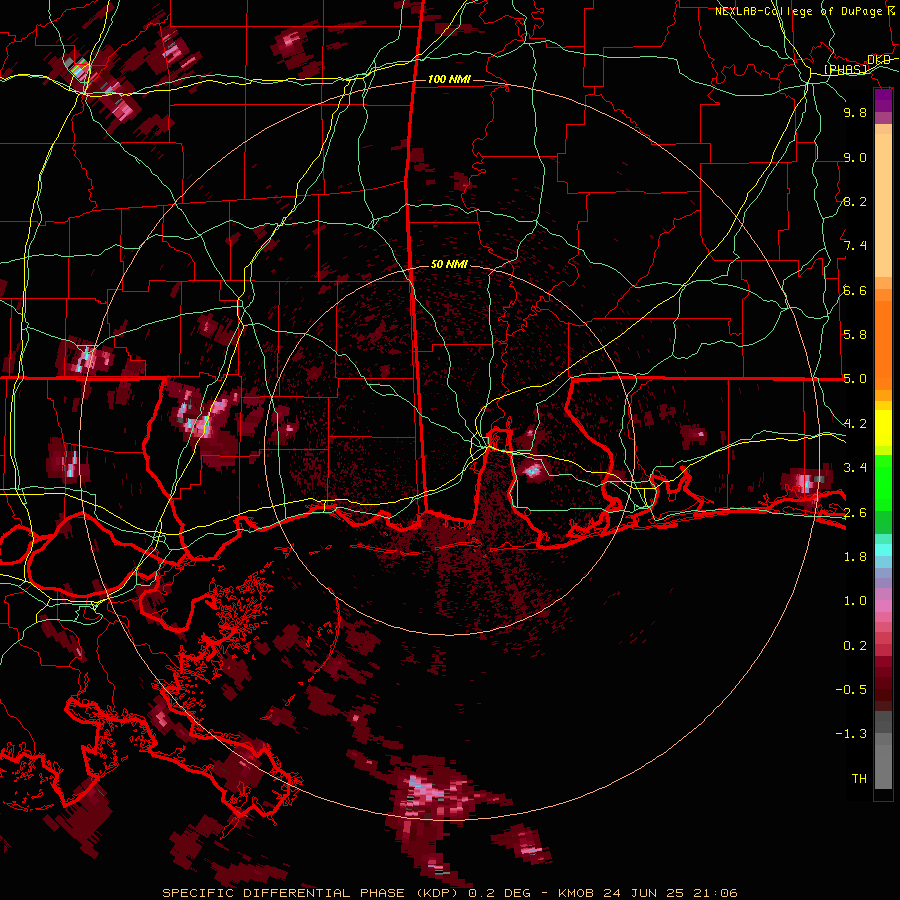Click the 6.6 scale value
Screen dimensions: 900x900
pos(855,290)
